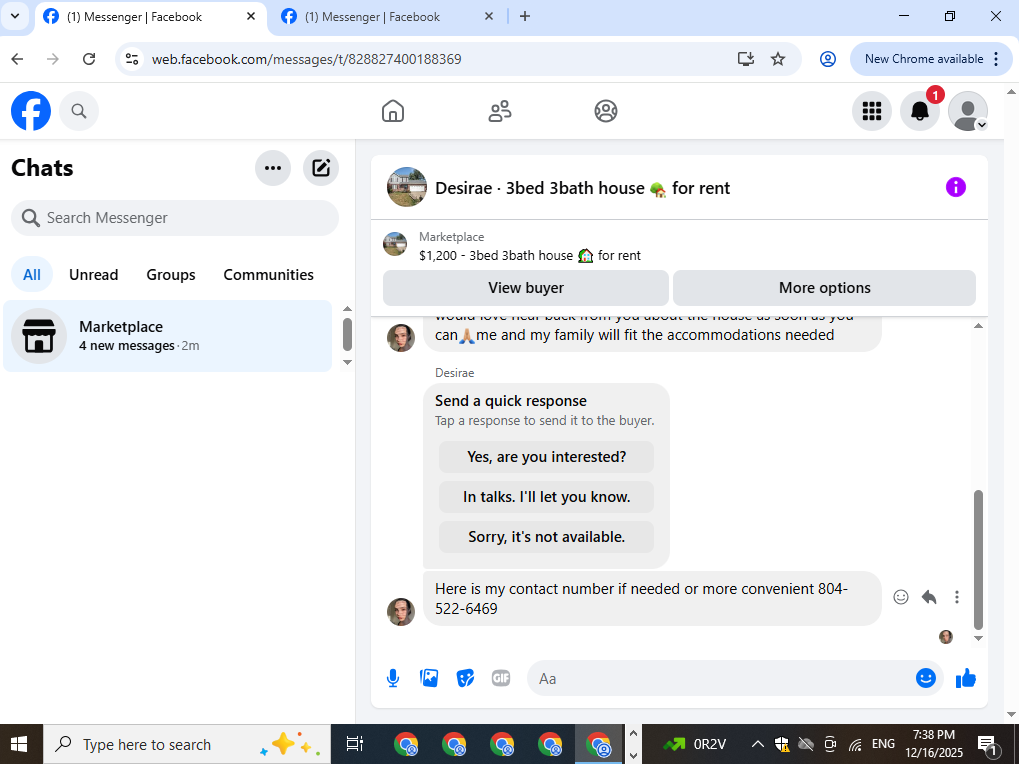Click the View buyer button
The height and width of the screenshot is (764, 1019).
526,288
